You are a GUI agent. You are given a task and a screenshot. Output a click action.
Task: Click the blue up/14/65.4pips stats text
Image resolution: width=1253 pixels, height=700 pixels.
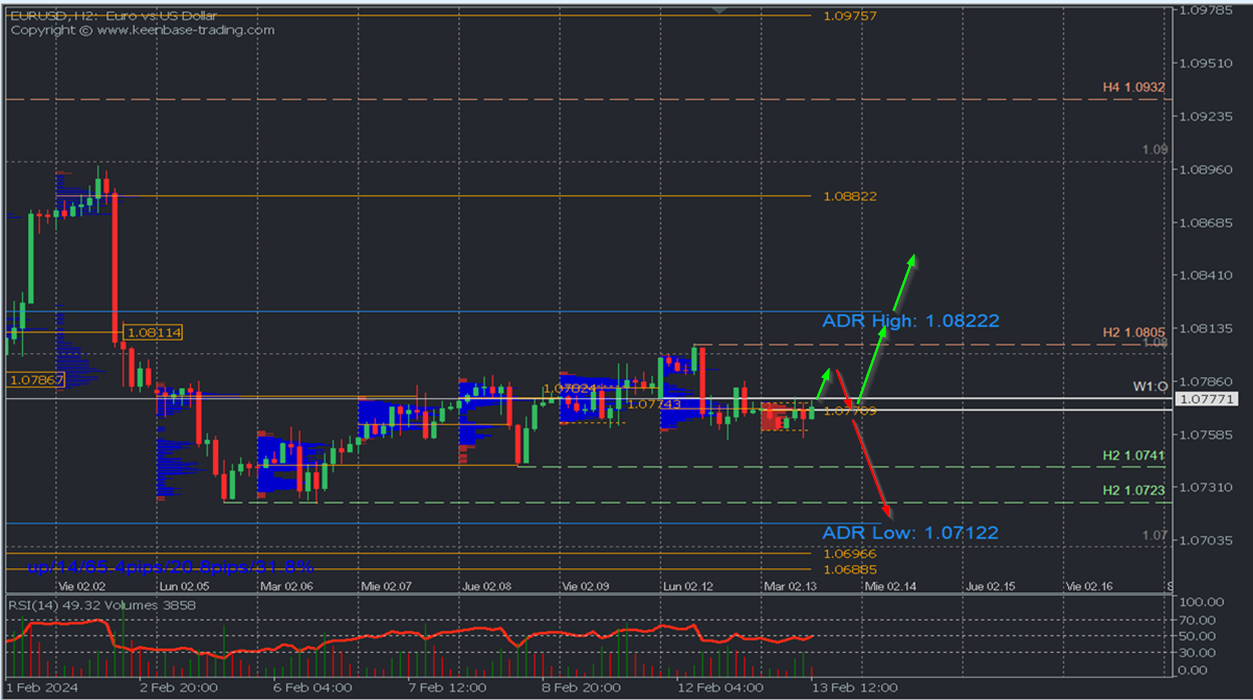[x=170, y=567]
